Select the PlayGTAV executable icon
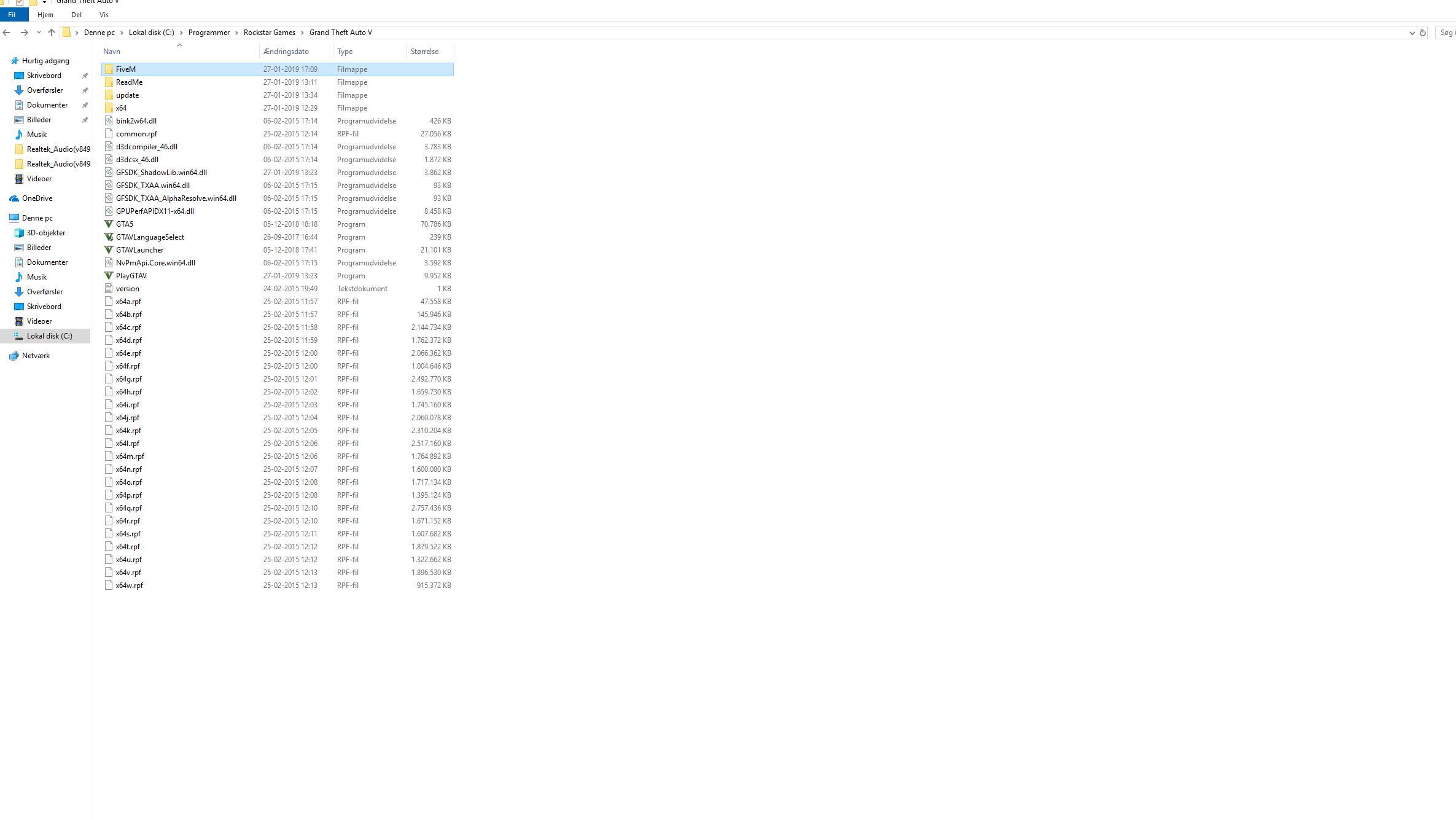Image resolution: width=1456 pixels, height=819 pixels. click(109, 276)
